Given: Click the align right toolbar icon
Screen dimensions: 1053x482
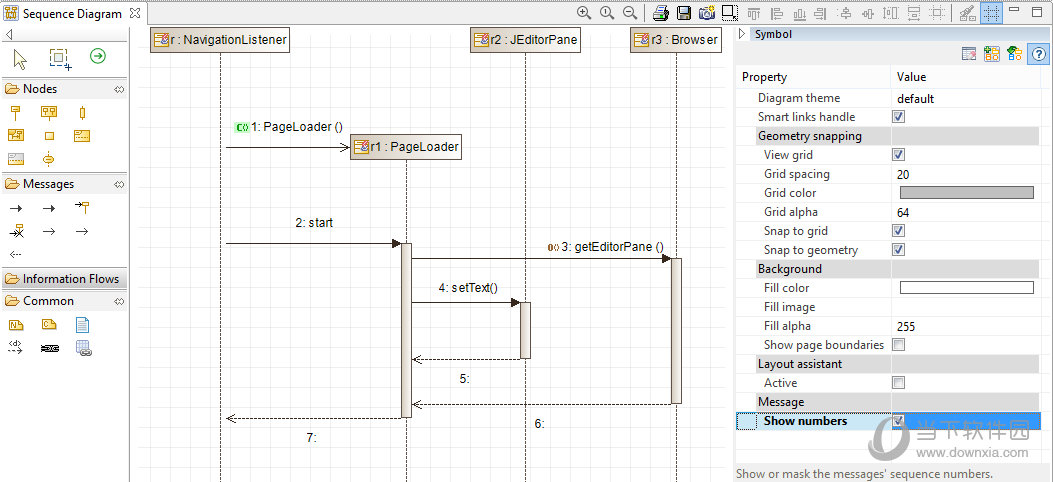Looking at the screenshot, I should point(821,13).
